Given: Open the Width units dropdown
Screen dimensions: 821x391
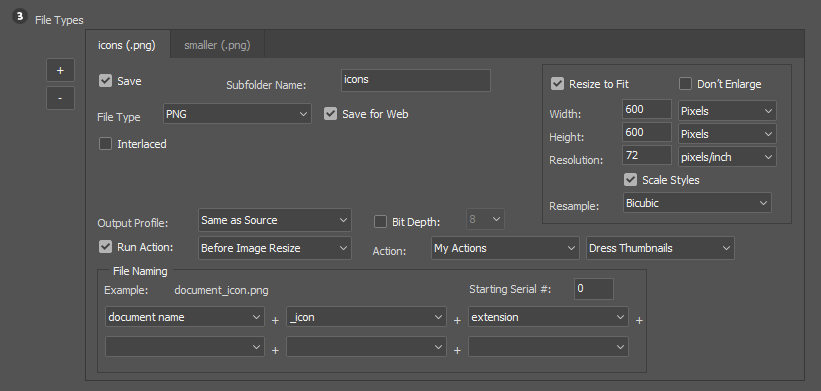Looking at the screenshot, I should pyautogui.click(x=727, y=111).
